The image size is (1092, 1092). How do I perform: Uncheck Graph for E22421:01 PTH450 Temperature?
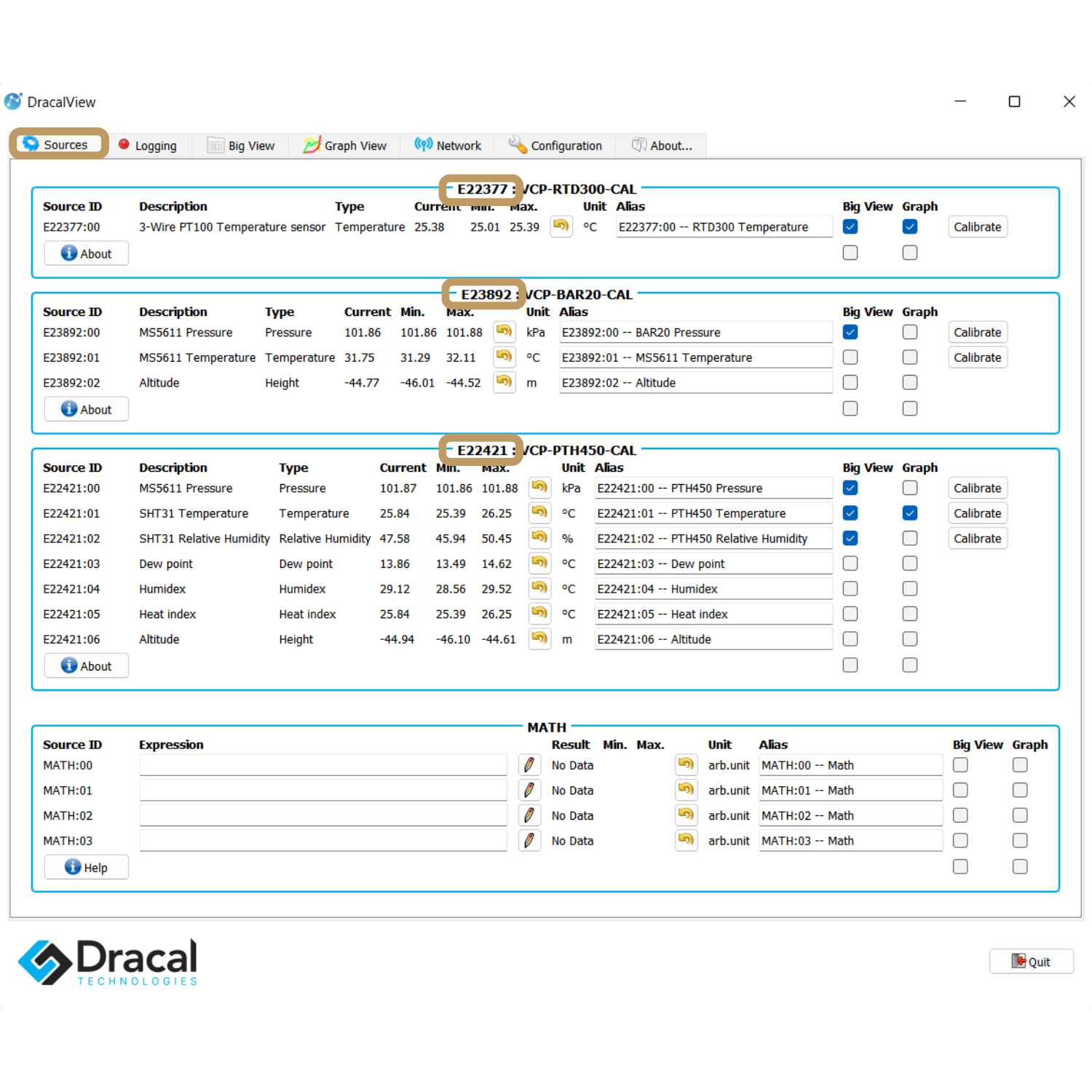[x=910, y=513]
